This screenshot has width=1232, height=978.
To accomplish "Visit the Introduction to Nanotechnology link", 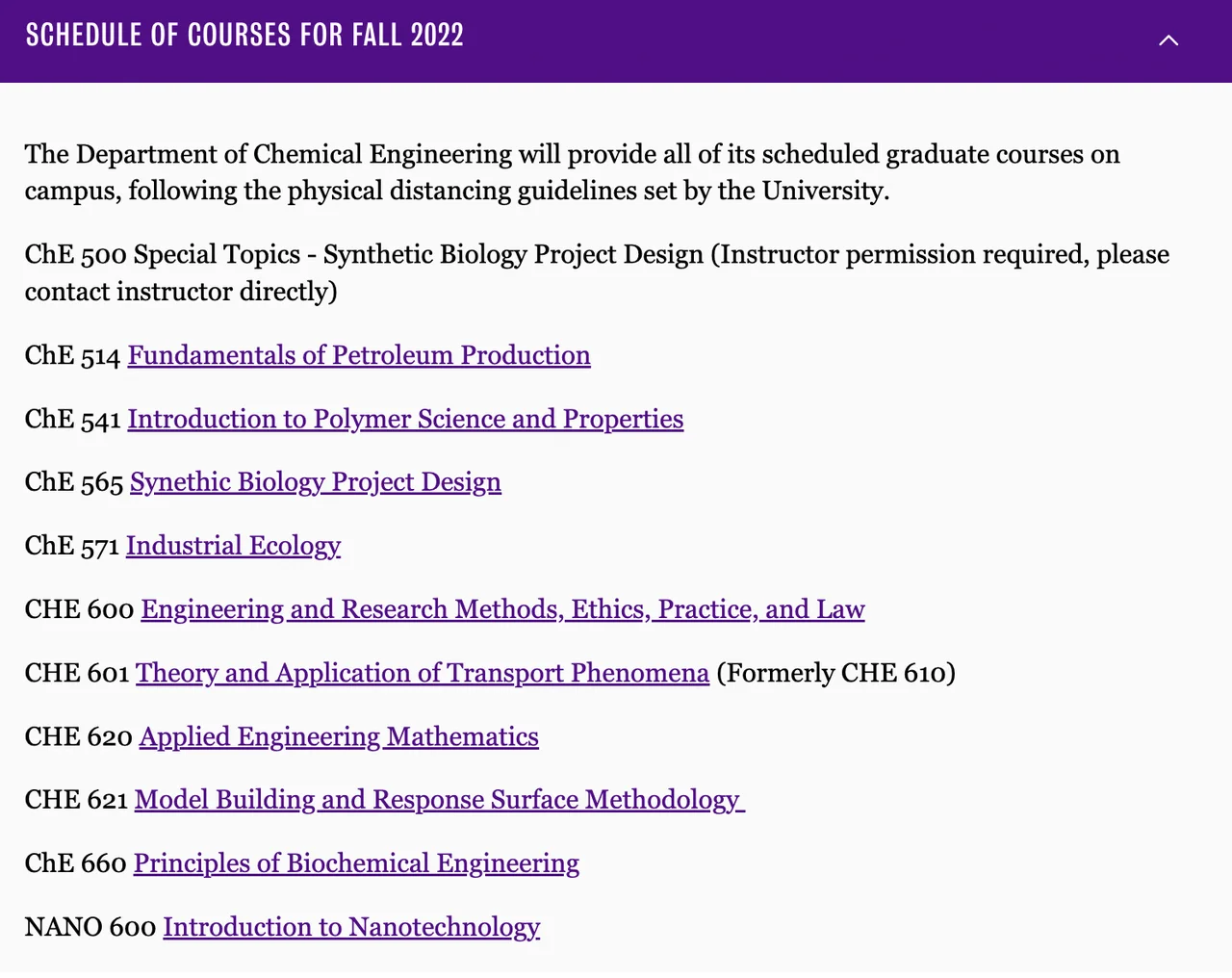I will pyautogui.click(x=351, y=927).
